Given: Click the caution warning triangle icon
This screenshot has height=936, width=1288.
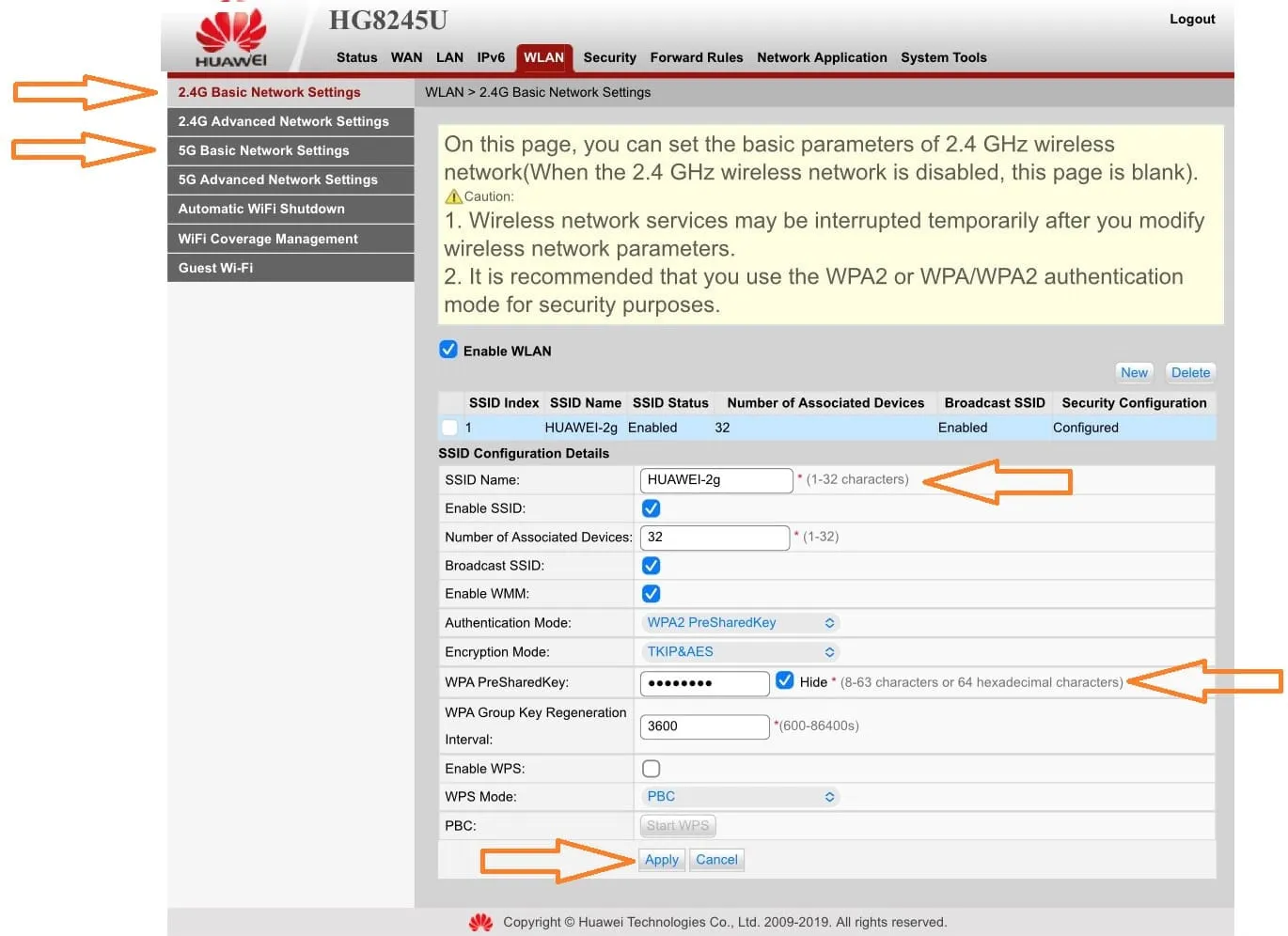Looking at the screenshot, I should 453,196.
